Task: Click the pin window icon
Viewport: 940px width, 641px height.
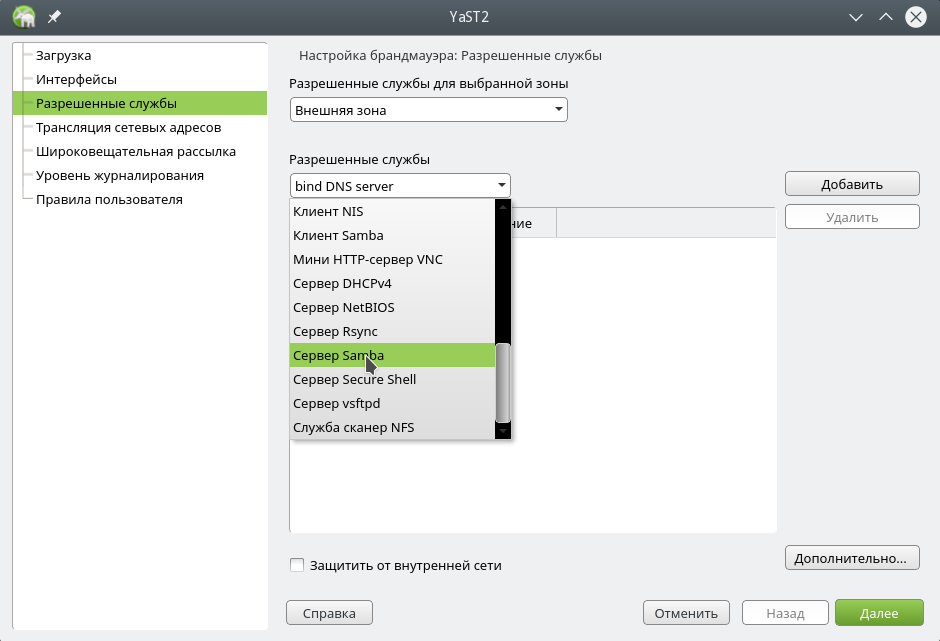Action: click(52, 17)
